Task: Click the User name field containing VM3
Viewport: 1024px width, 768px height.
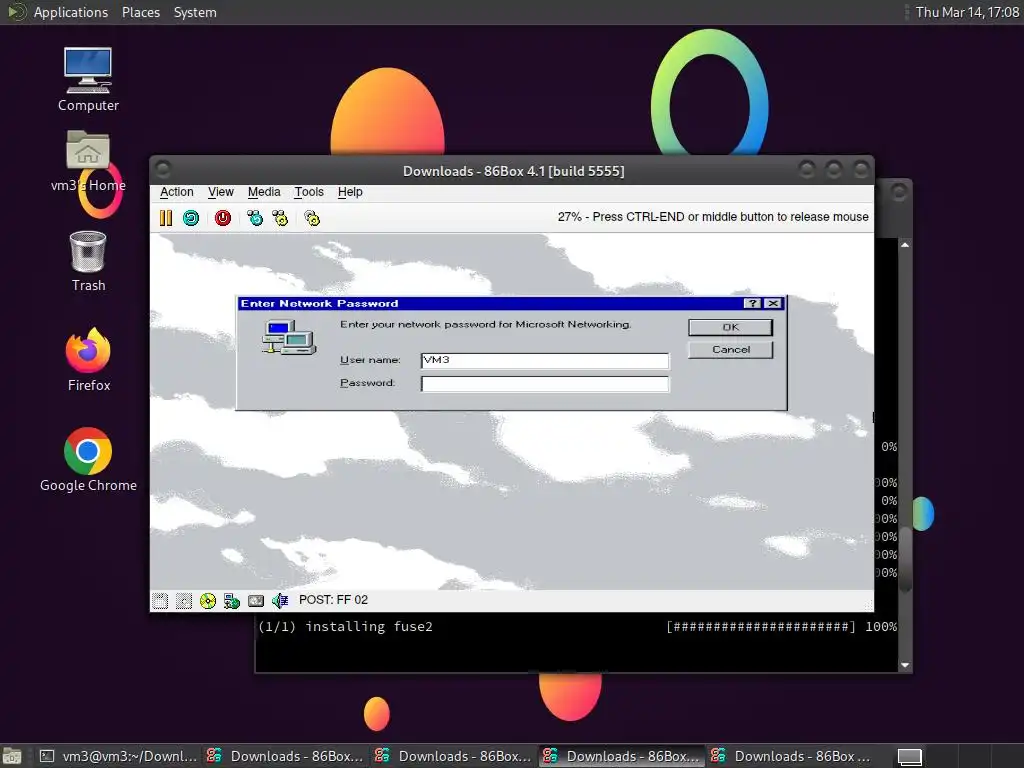Action: (545, 360)
